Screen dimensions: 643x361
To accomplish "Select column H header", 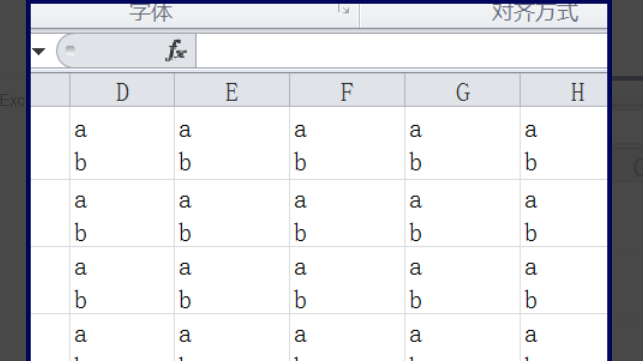I will [564, 91].
